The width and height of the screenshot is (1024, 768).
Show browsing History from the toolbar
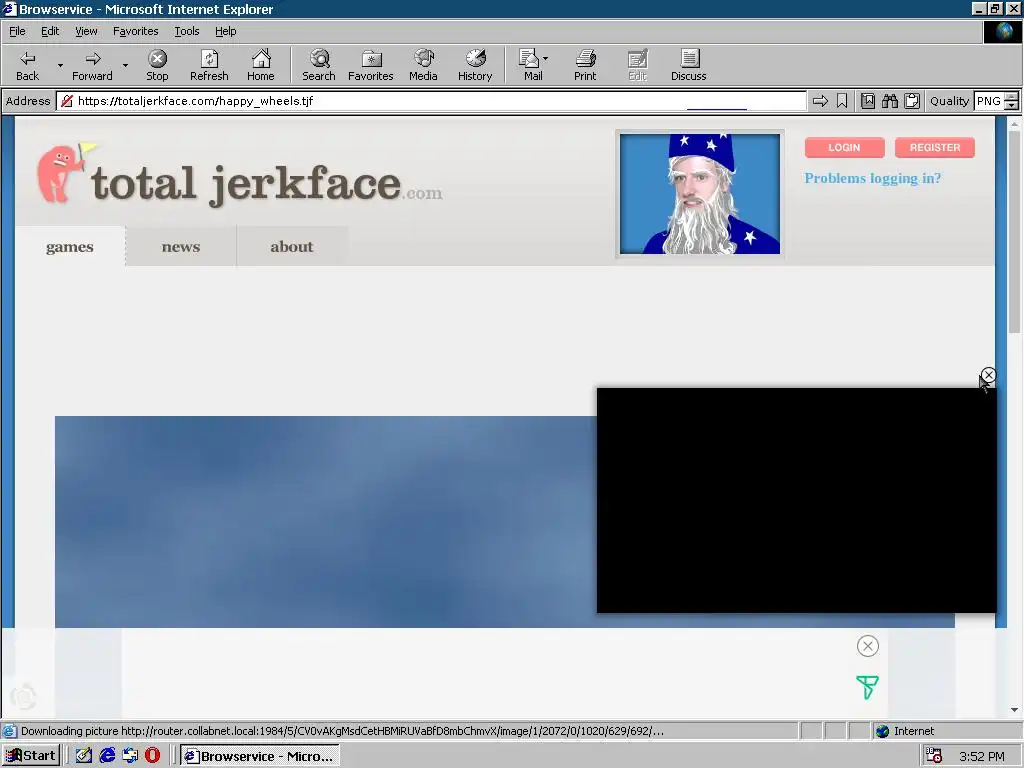click(475, 65)
